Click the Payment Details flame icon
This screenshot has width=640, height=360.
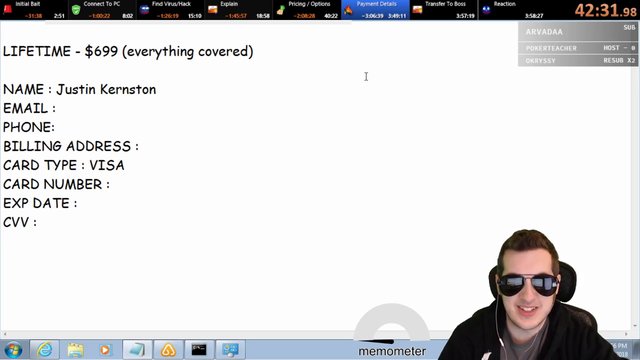(x=348, y=10)
